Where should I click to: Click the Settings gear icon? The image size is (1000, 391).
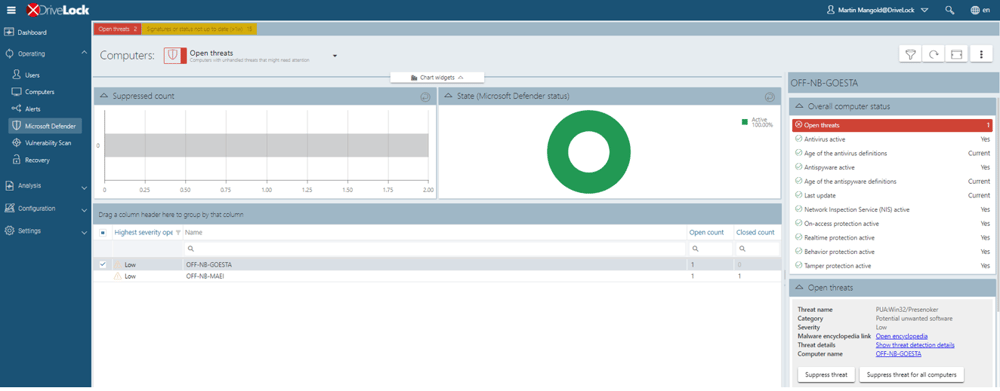[9, 231]
